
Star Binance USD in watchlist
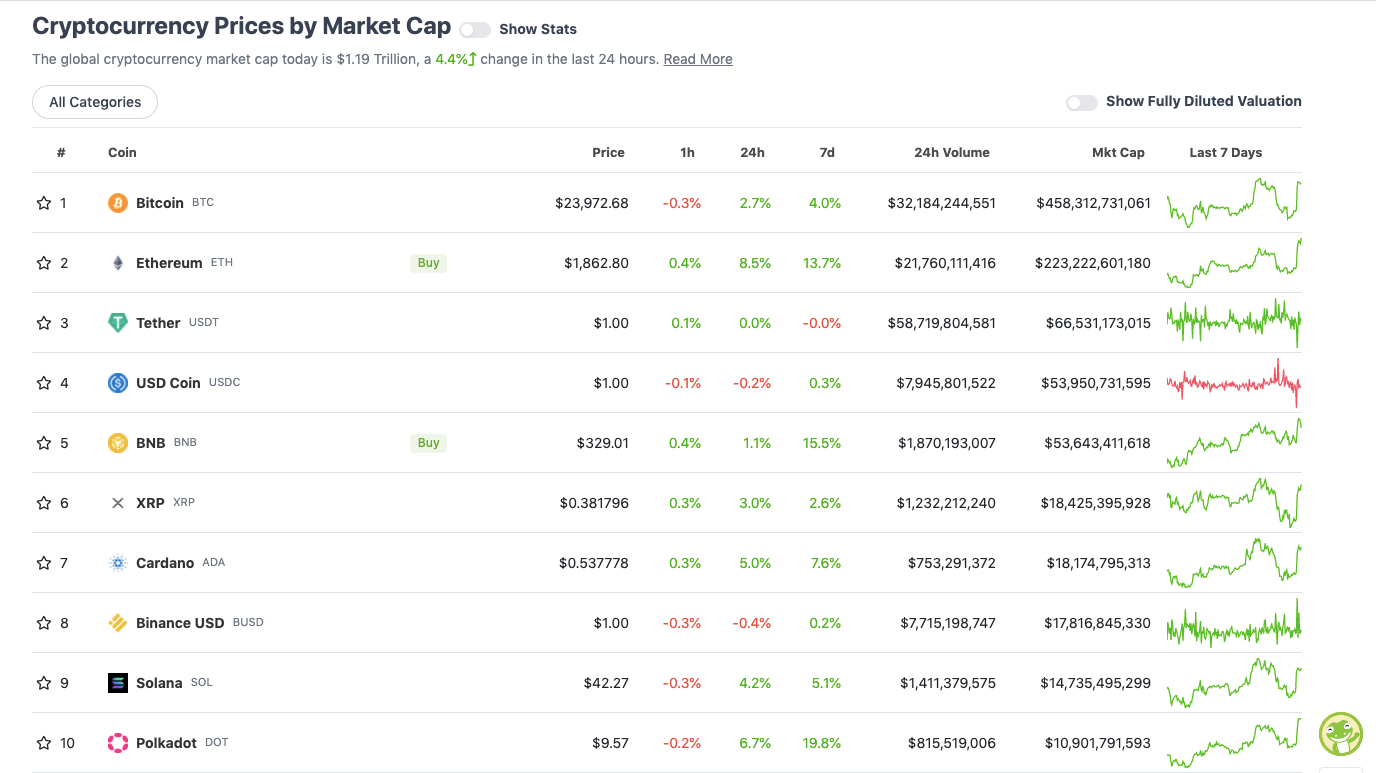44,623
